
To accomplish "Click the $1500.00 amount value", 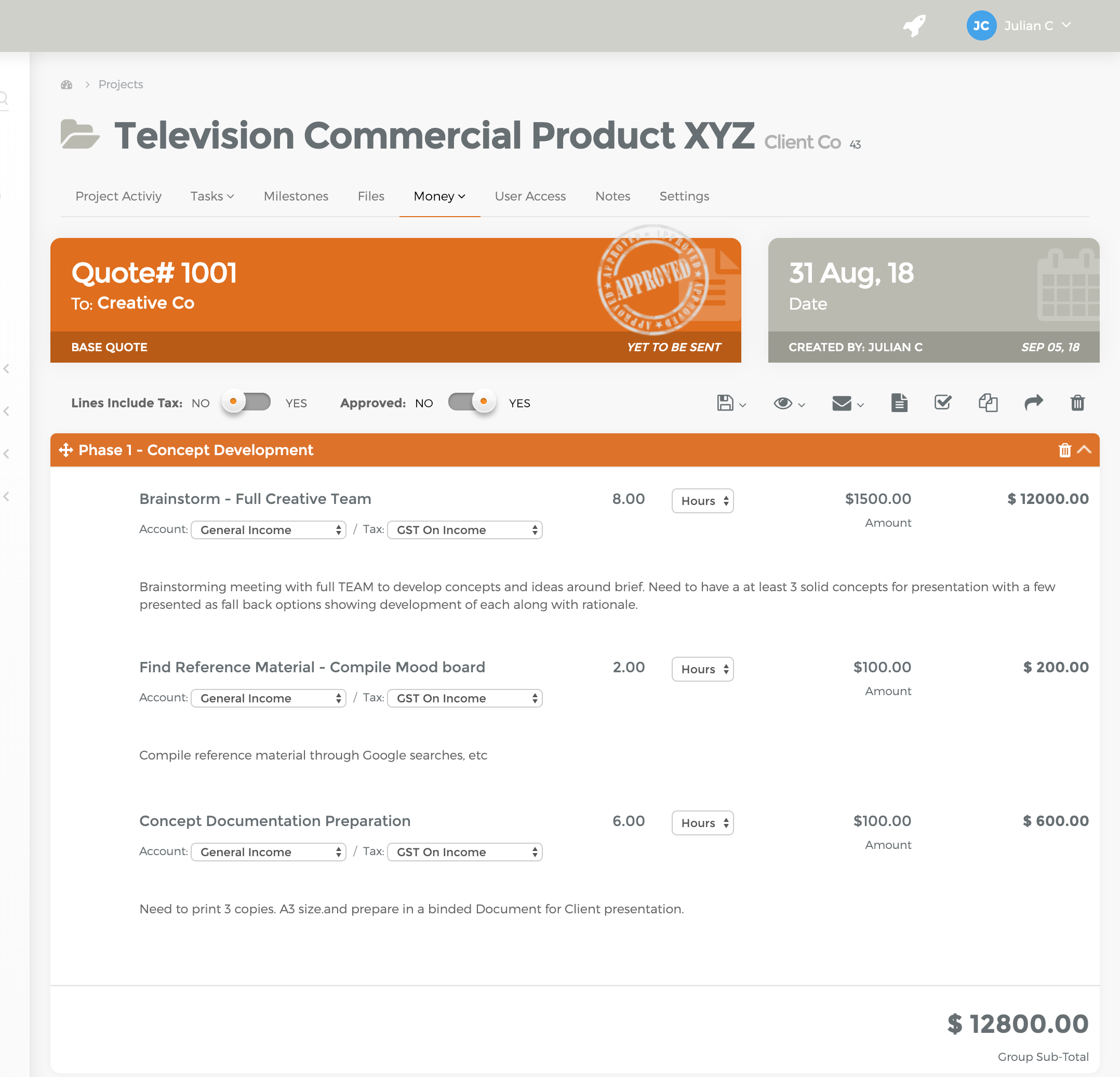I will [878, 499].
